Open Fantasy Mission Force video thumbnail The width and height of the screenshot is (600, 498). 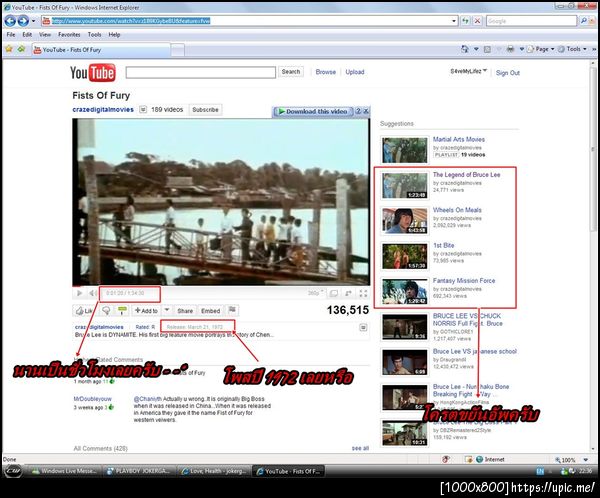tap(404, 291)
